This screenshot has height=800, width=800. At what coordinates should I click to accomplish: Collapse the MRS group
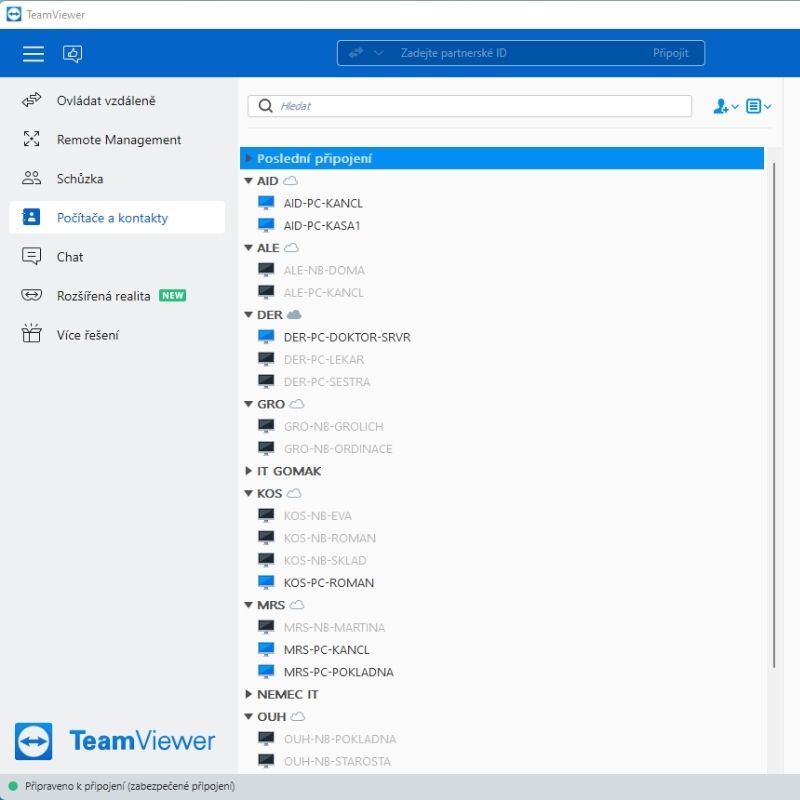pyautogui.click(x=248, y=605)
